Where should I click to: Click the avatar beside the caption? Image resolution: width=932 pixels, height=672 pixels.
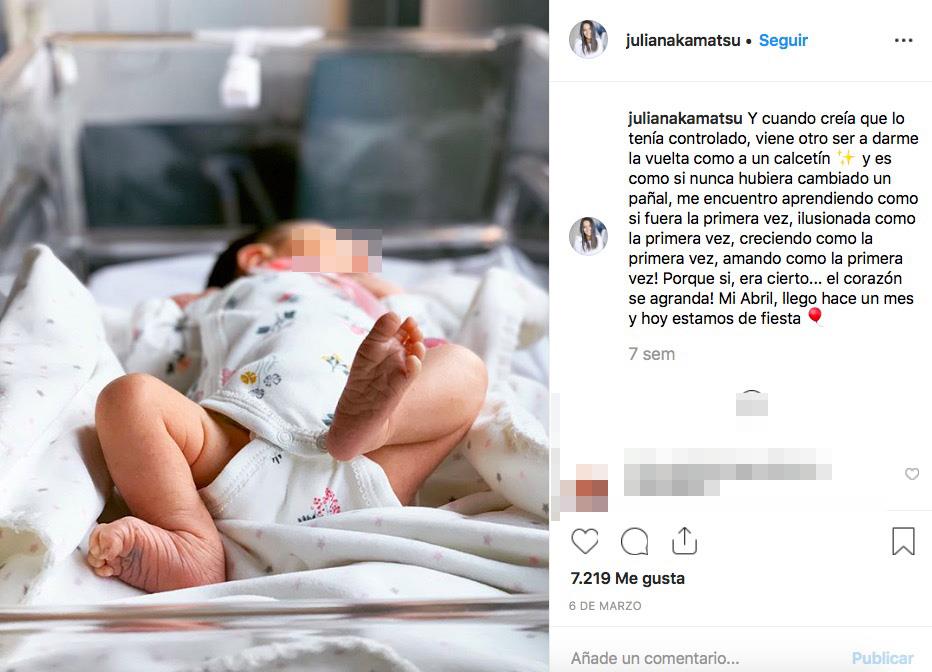588,236
